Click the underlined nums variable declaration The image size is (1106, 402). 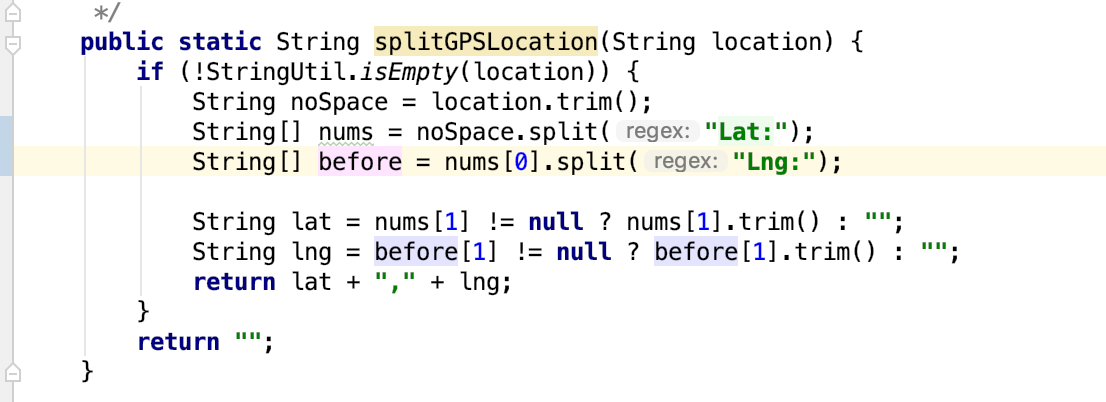(x=346, y=132)
